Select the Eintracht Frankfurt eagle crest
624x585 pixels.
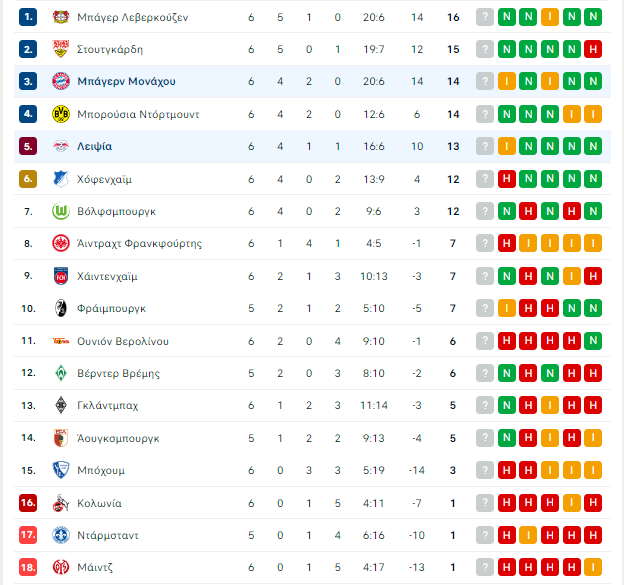tap(61, 243)
